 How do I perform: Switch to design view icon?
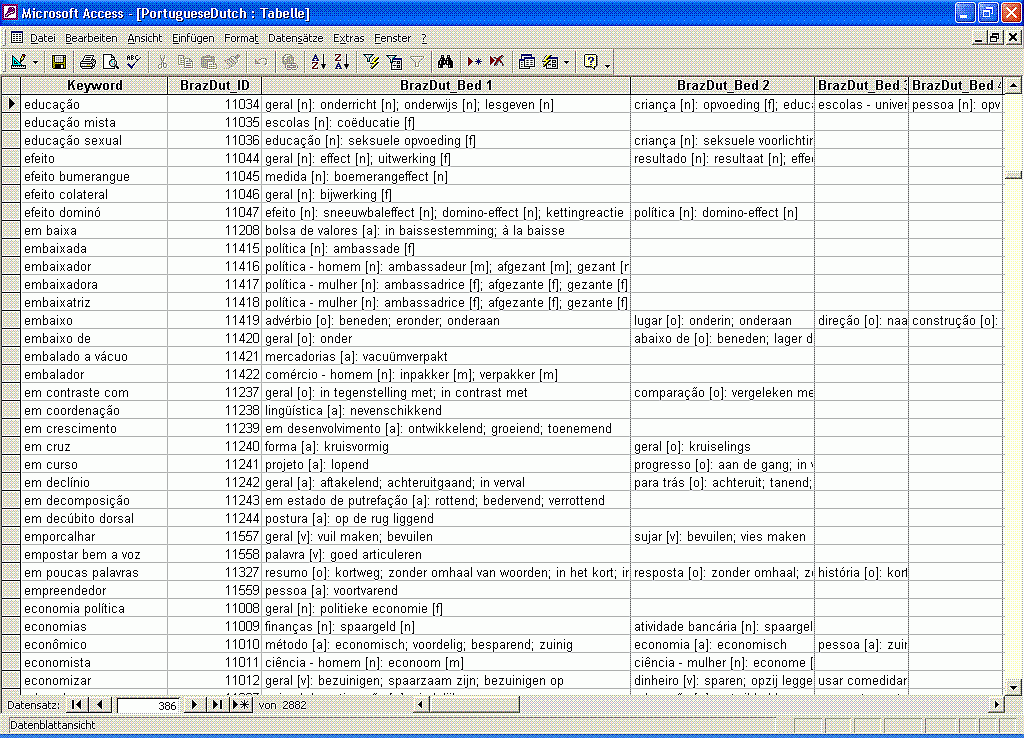[x=18, y=62]
